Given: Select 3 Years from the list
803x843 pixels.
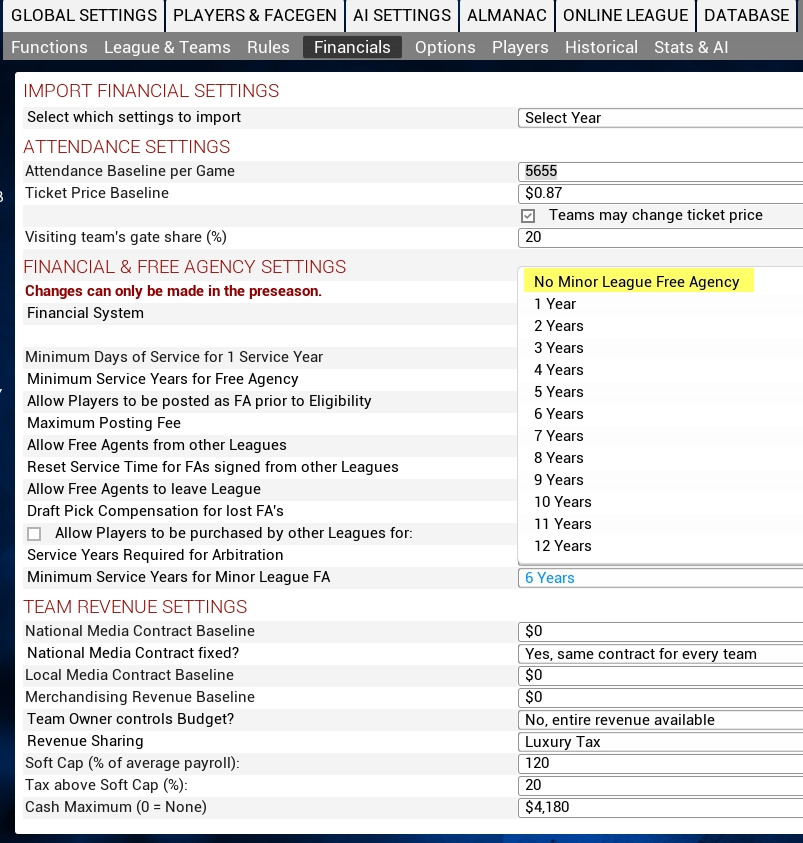Looking at the screenshot, I should [x=559, y=348].
